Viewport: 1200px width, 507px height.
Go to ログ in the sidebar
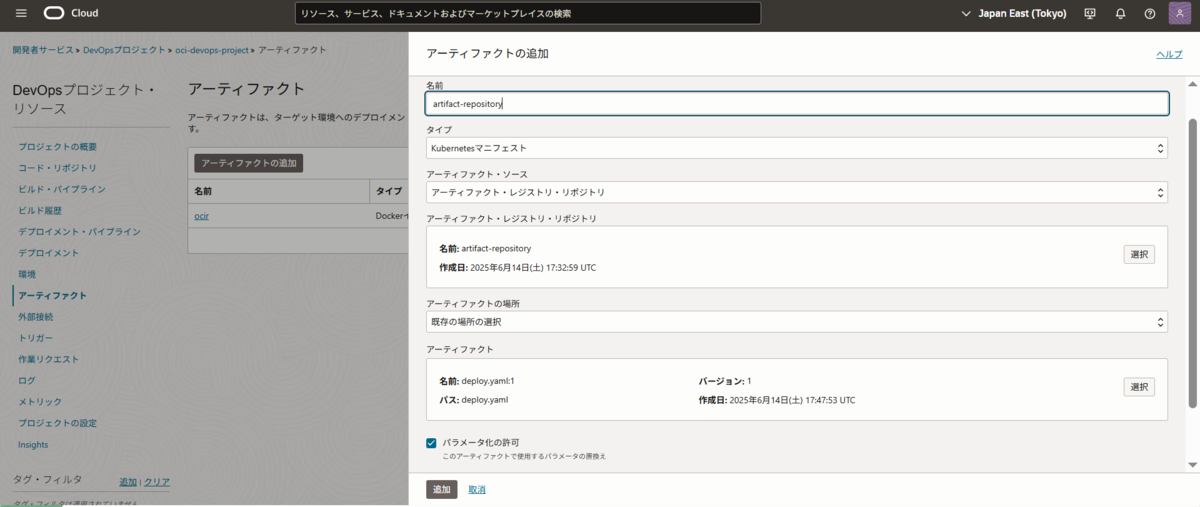pyautogui.click(x=27, y=381)
